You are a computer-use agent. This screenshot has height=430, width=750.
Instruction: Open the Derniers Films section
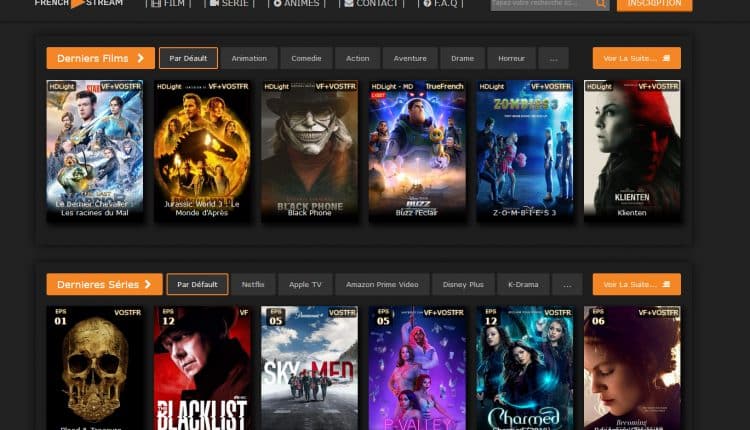100,58
